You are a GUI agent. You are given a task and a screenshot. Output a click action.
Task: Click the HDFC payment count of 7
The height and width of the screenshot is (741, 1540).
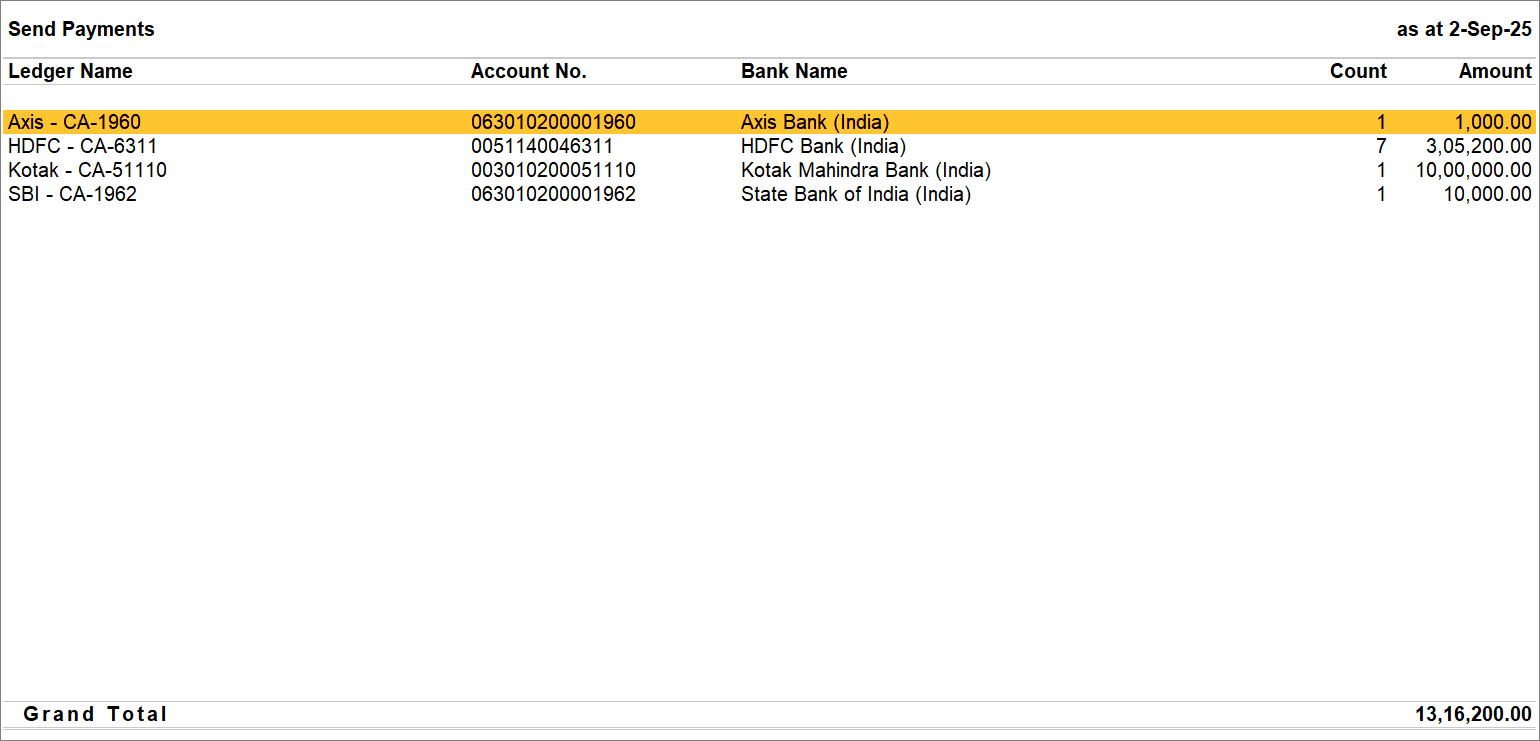tap(1381, 146)
